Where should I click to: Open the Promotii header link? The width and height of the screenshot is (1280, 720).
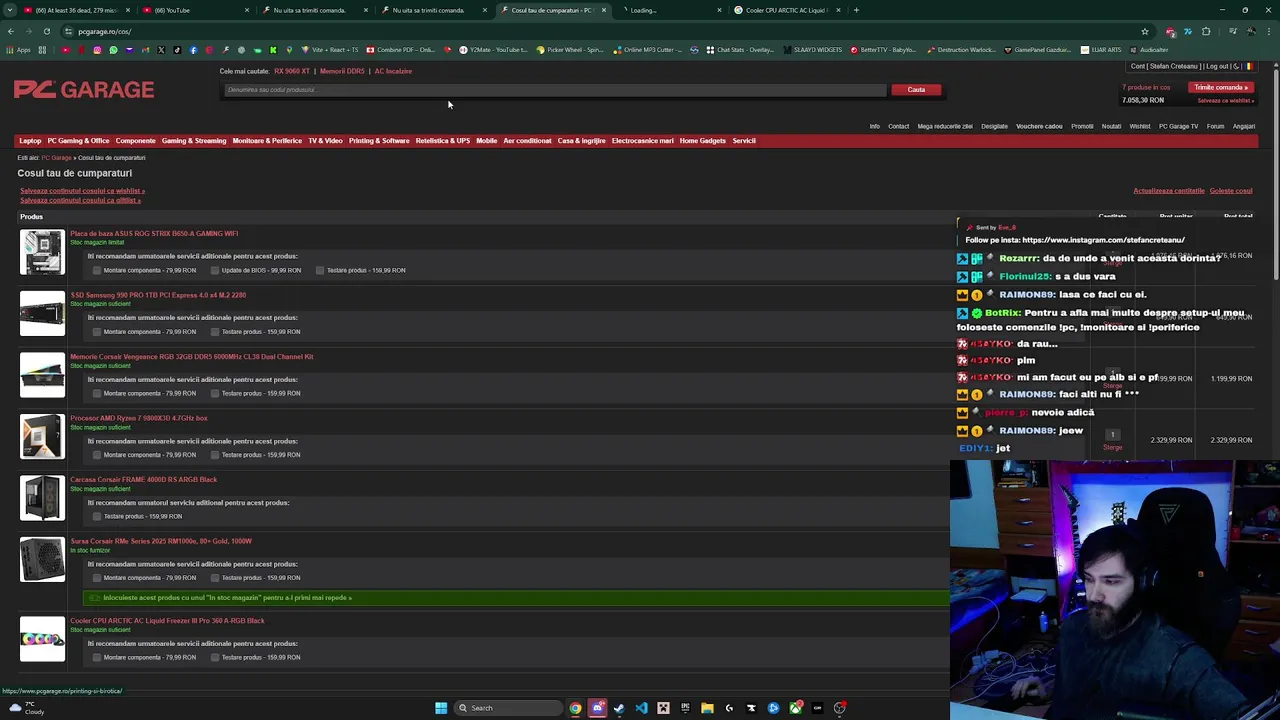(x=1082, y=127)
